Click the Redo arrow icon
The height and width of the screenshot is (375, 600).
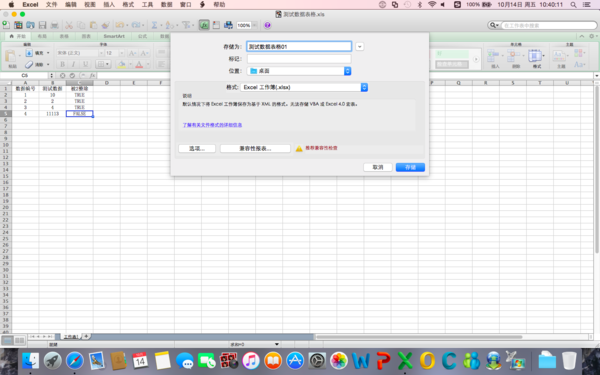(136, 25)
